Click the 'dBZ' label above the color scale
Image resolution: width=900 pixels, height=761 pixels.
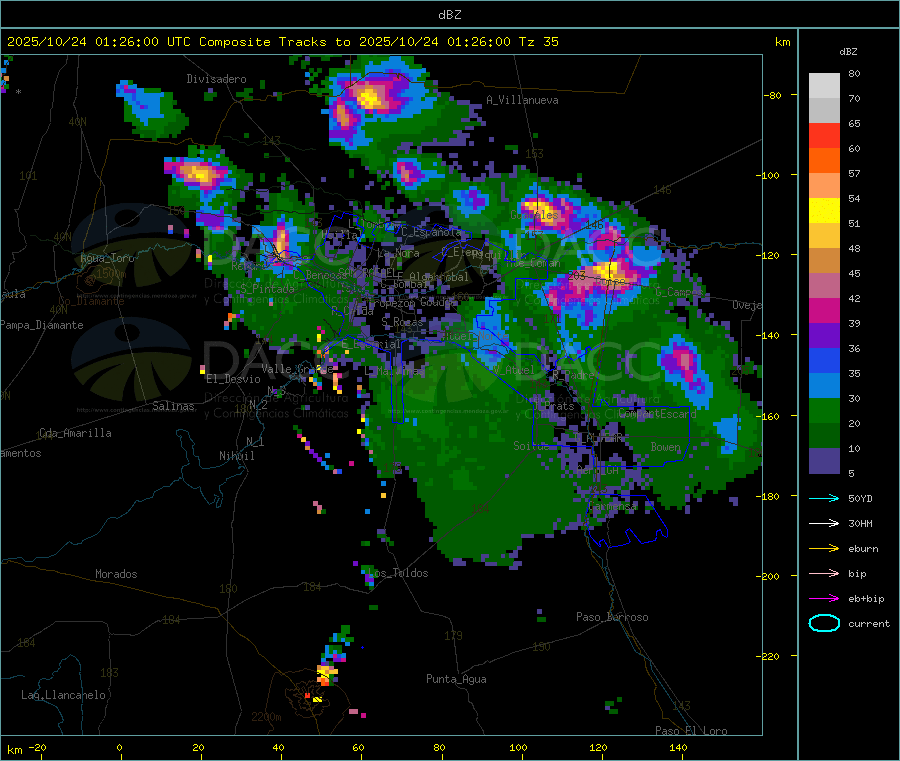click(x=848, y=52)
